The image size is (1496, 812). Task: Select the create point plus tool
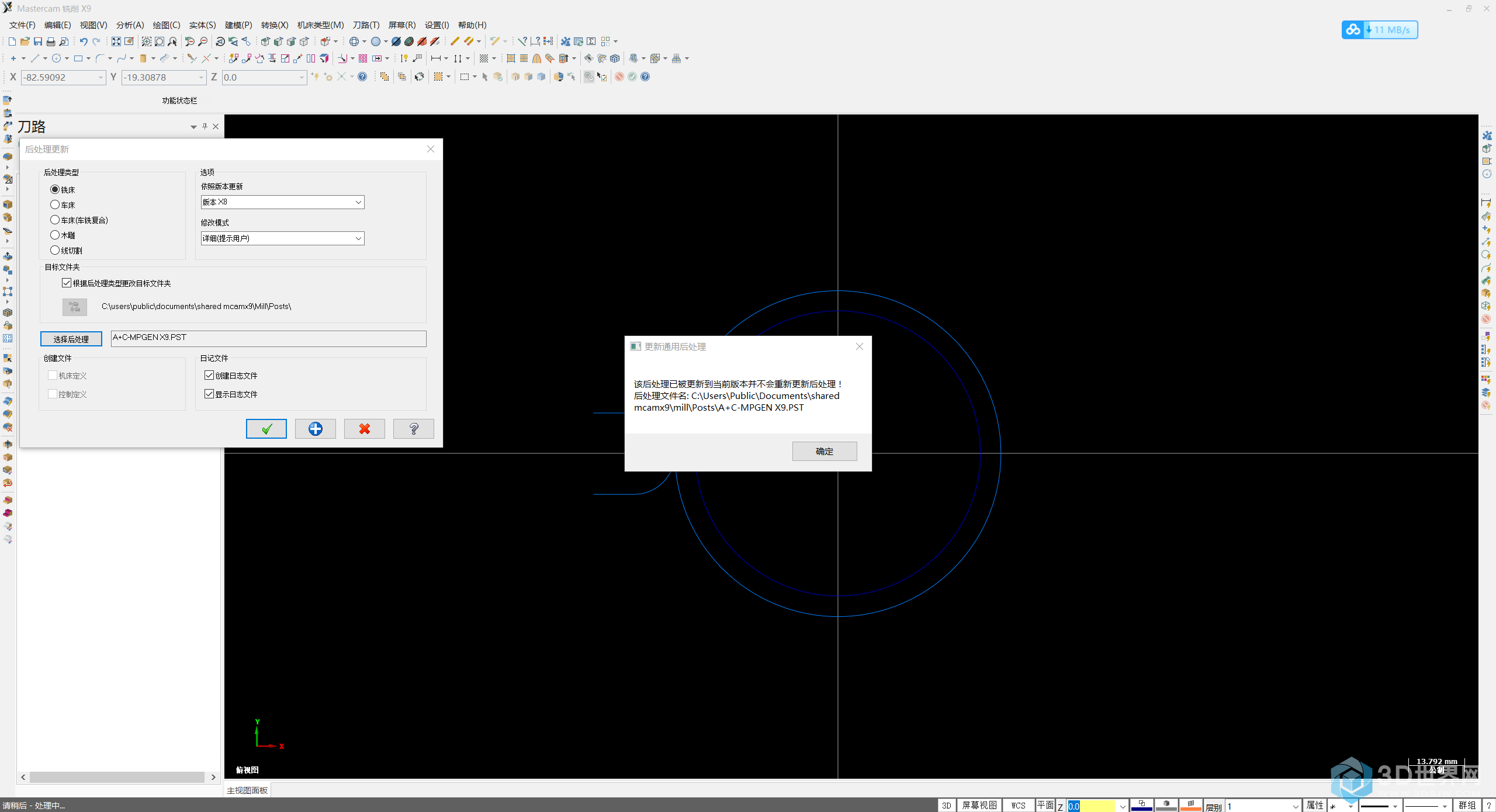click(x=13, y=58)
